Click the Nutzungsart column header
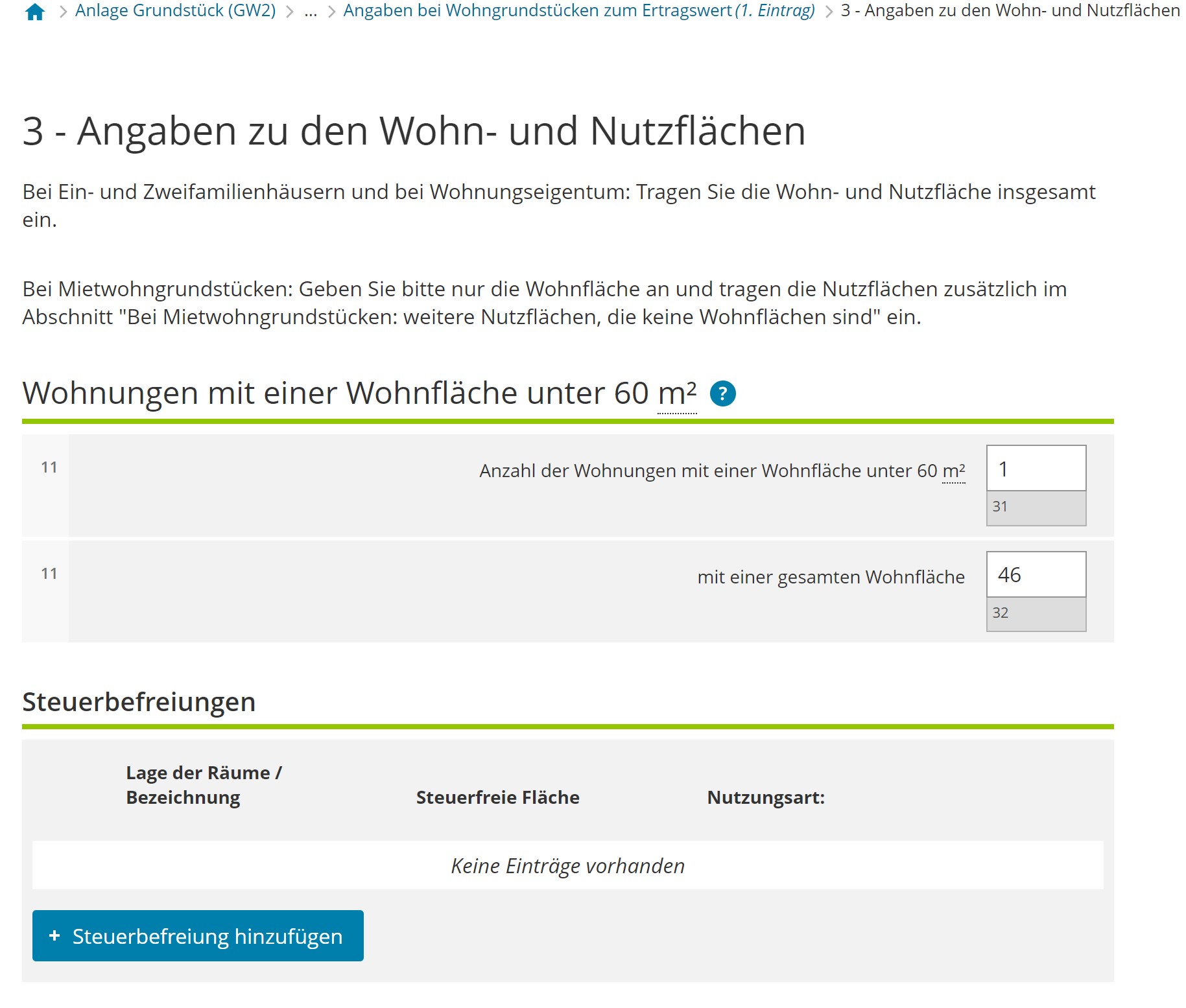The height and width of the screenshot is (1008, 1186). (x=766, y=797)
